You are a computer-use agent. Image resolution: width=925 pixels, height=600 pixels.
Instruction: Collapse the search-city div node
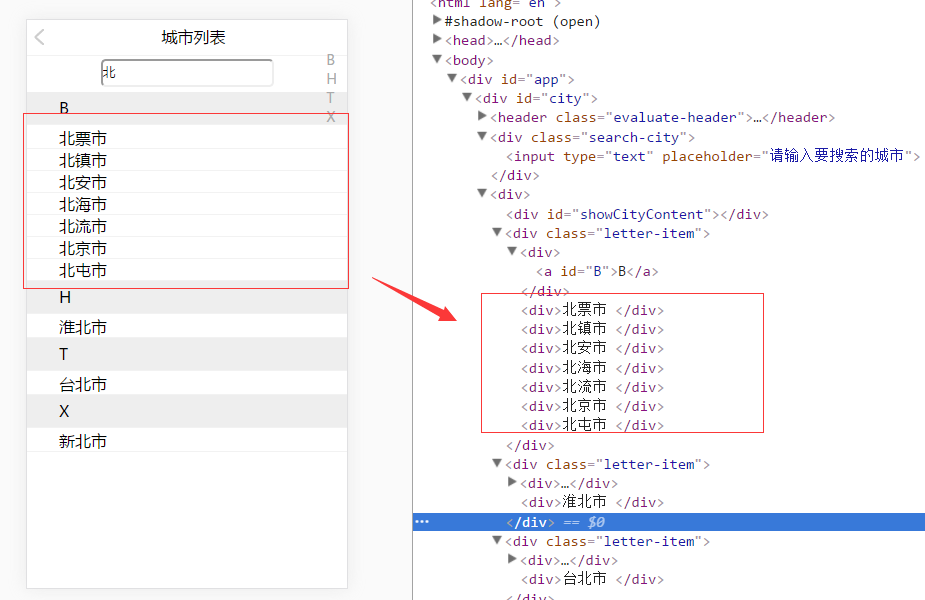(x=482, y=136)
